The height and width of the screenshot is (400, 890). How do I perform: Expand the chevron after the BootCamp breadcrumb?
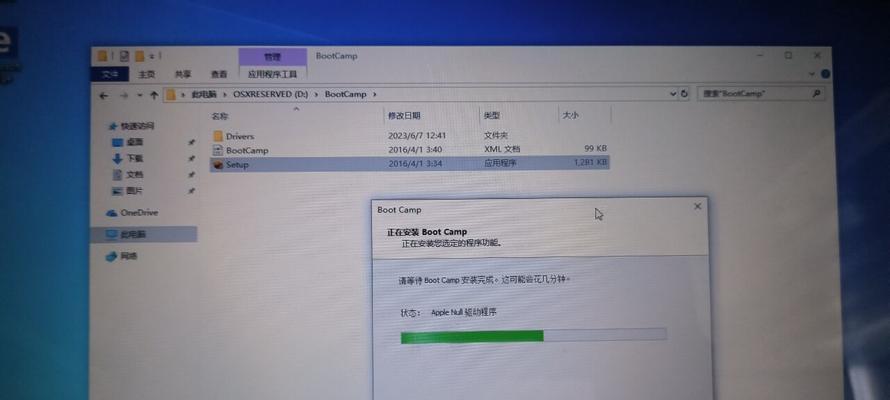point(375,94)
